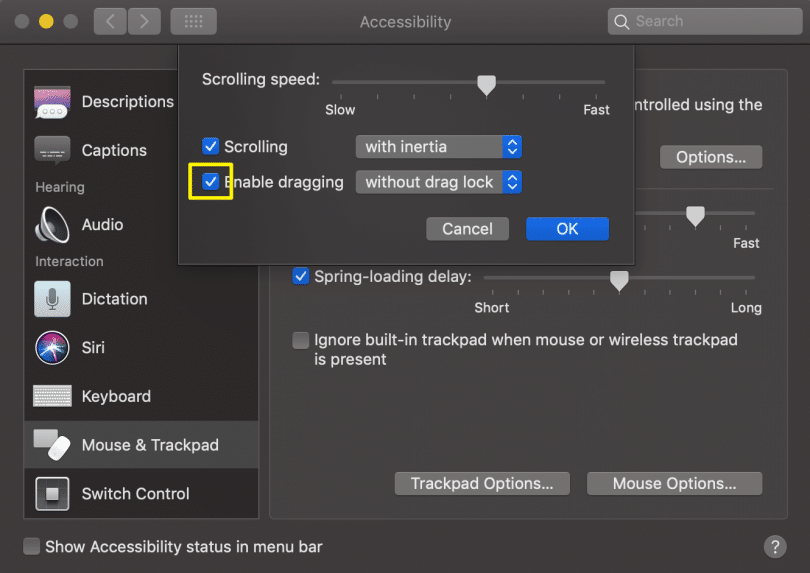Click the help question mark icon
The height and width of the screenshot is (573, 810).
point(775,547)
